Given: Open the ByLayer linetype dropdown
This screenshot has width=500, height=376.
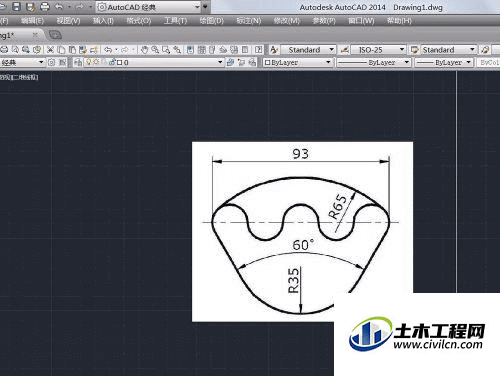Looking at the screenshot, I should pos(373,62).
